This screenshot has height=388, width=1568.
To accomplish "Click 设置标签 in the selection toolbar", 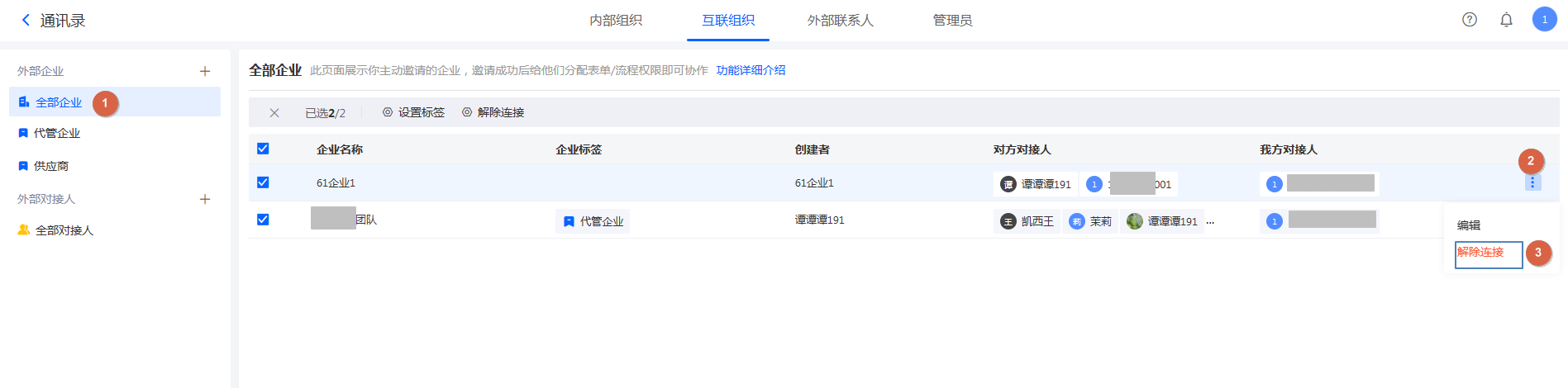I will (413, 113).
